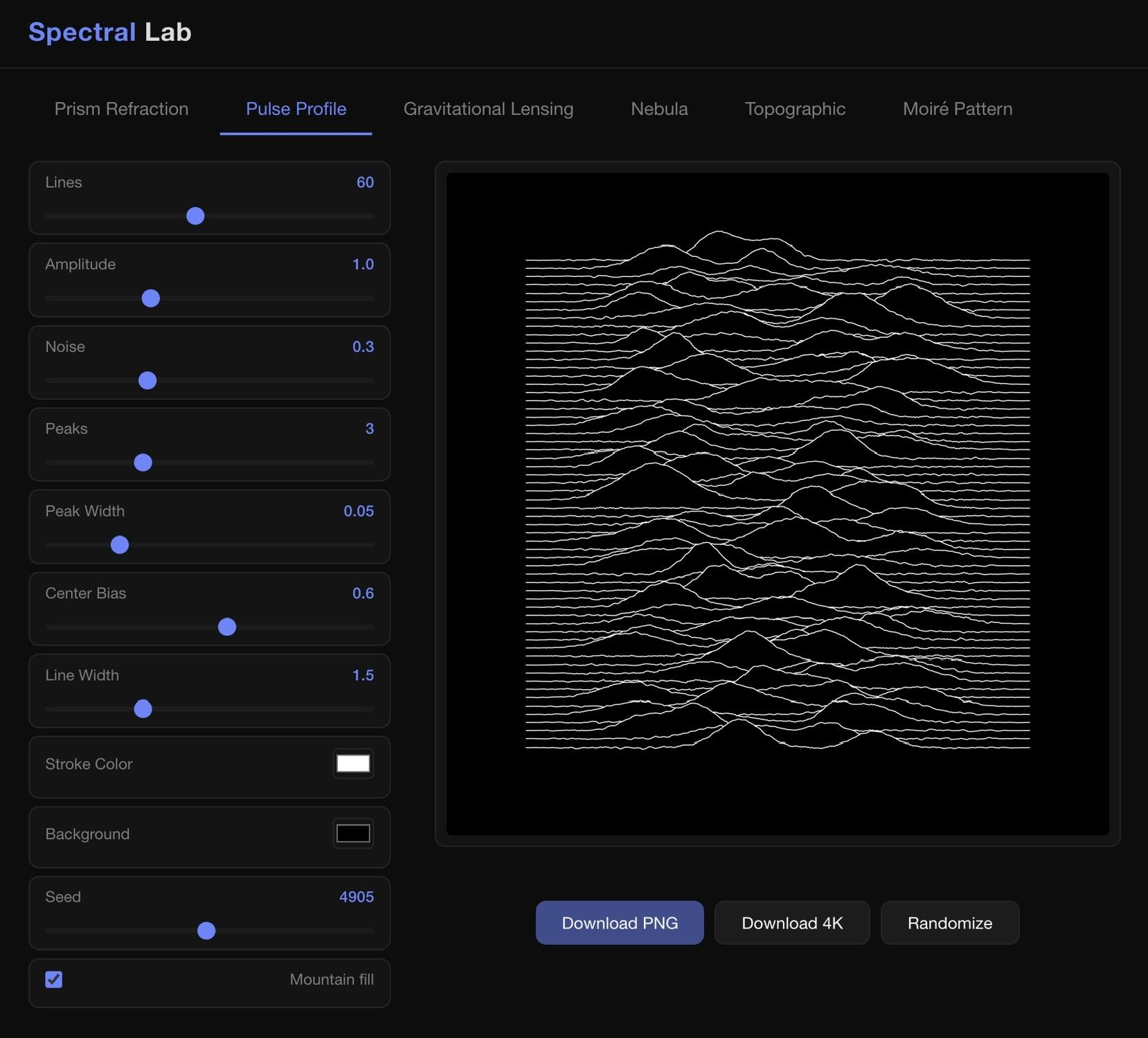
Task: Open the white Stroke Color swatch
Action: [x=353, y=764]
